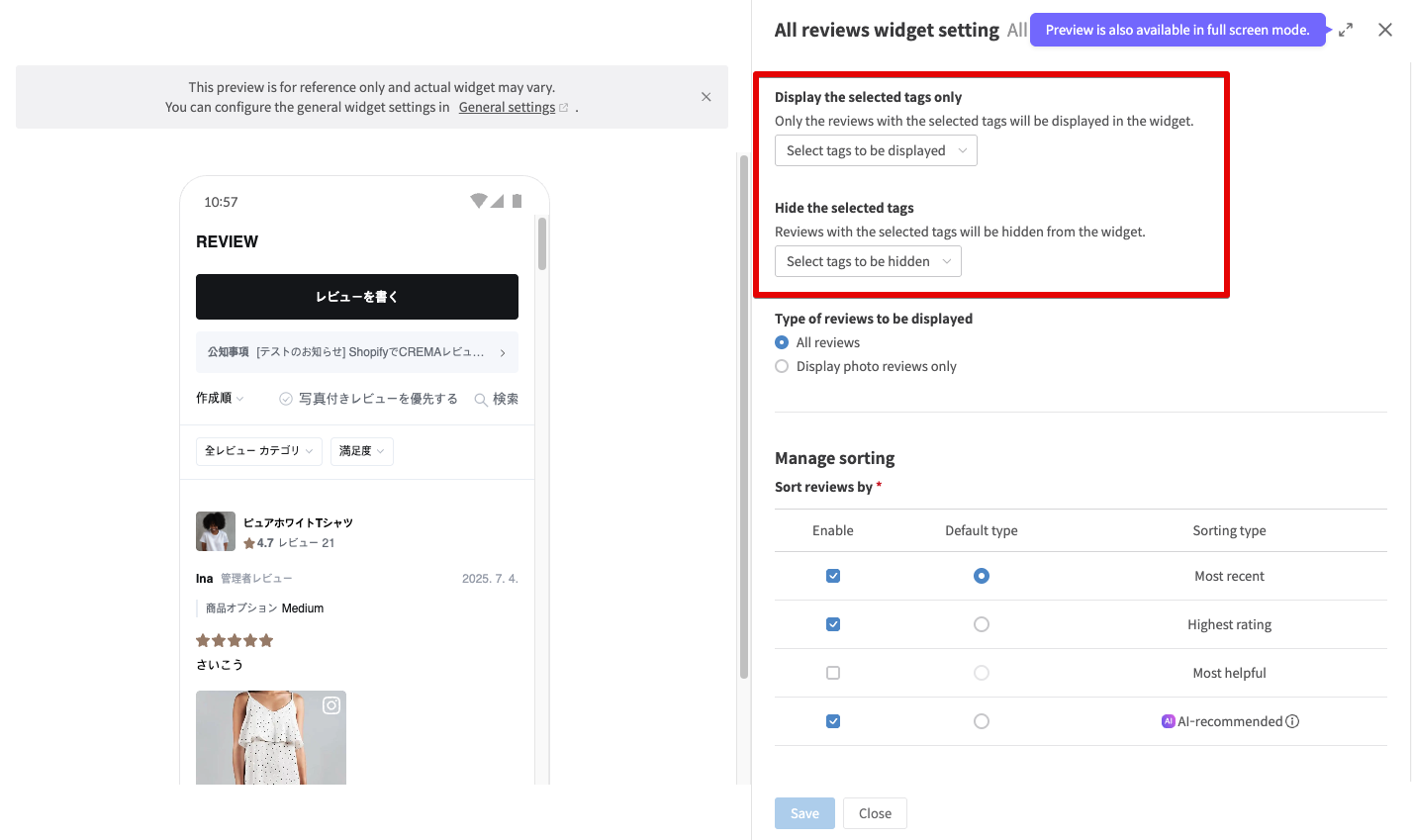Click the Save button
1412x840 pixels.
click(x=804, y=813)
